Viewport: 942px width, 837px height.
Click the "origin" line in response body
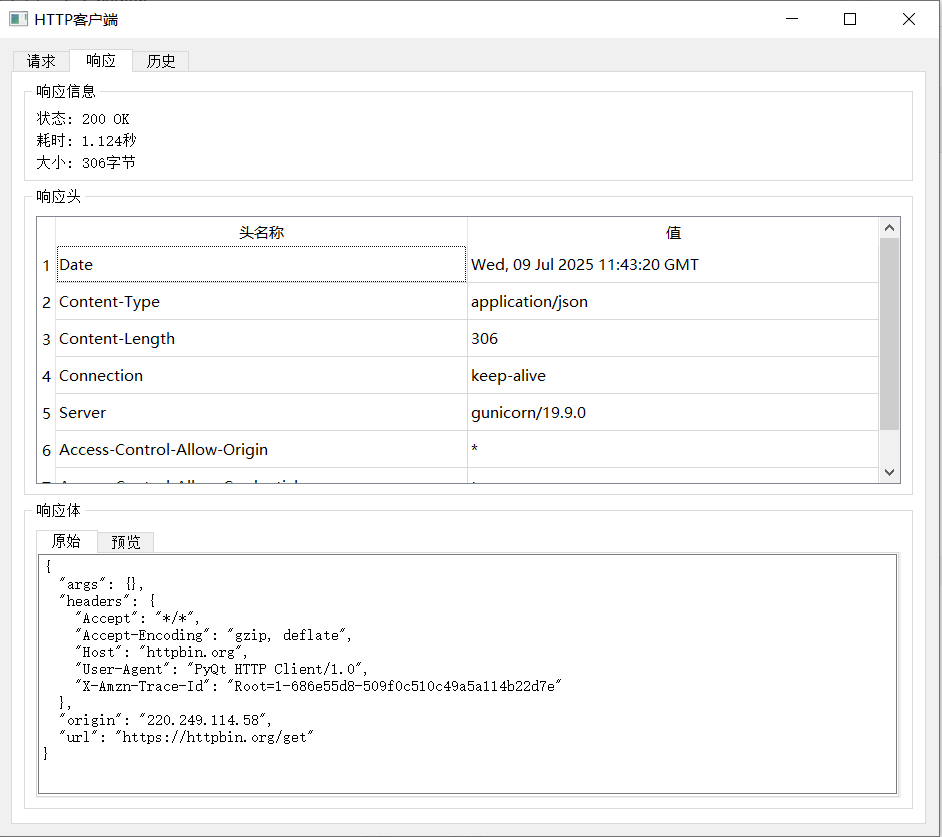click(165, 720)
